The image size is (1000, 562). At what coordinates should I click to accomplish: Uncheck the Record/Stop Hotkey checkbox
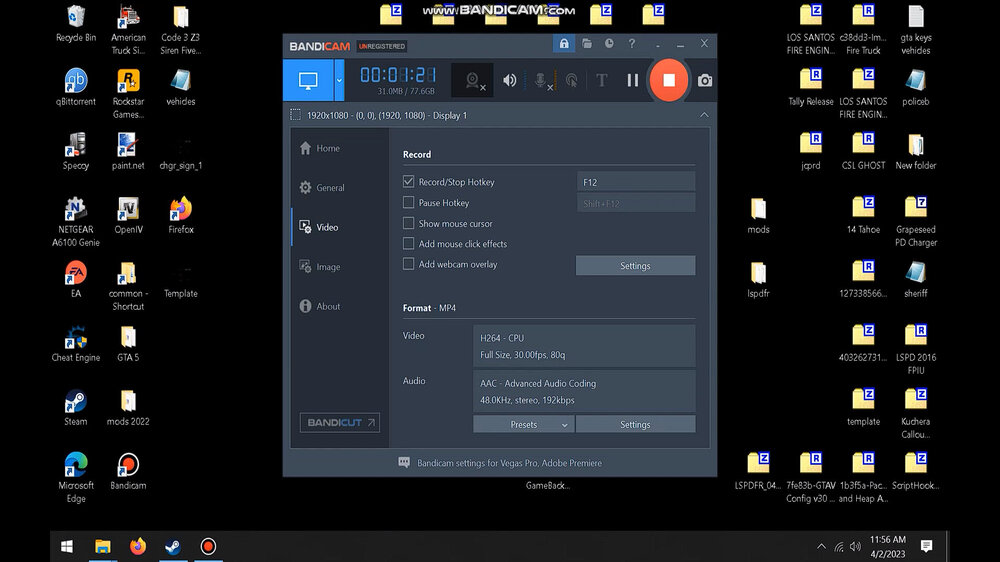pyautogui.click(x=408, y=182)
